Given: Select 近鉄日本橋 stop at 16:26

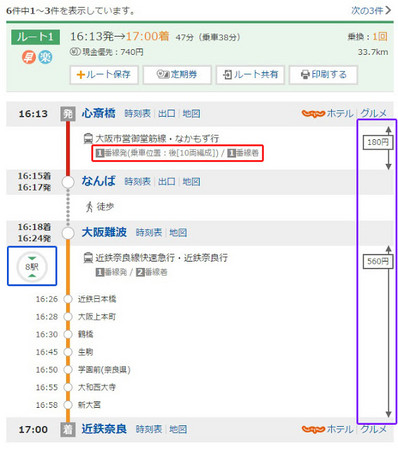Looking at the screenshot, I should (97, 299).
